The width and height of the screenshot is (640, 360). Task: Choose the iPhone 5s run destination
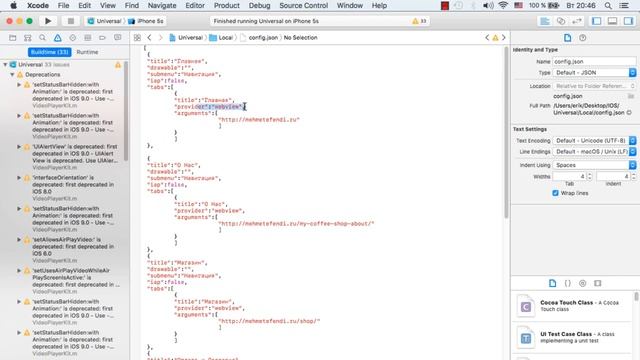146,21
